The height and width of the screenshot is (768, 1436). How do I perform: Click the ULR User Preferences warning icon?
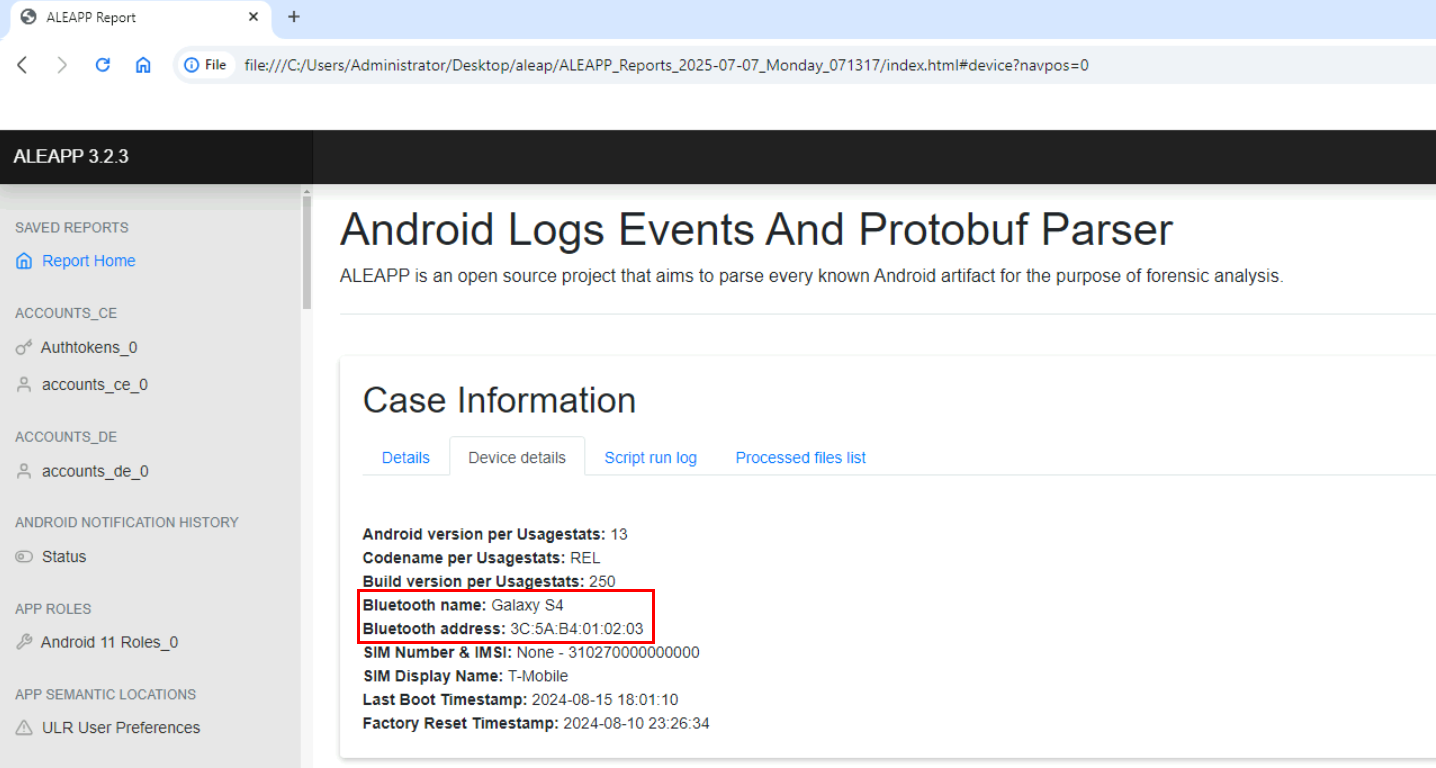point(24,728)
